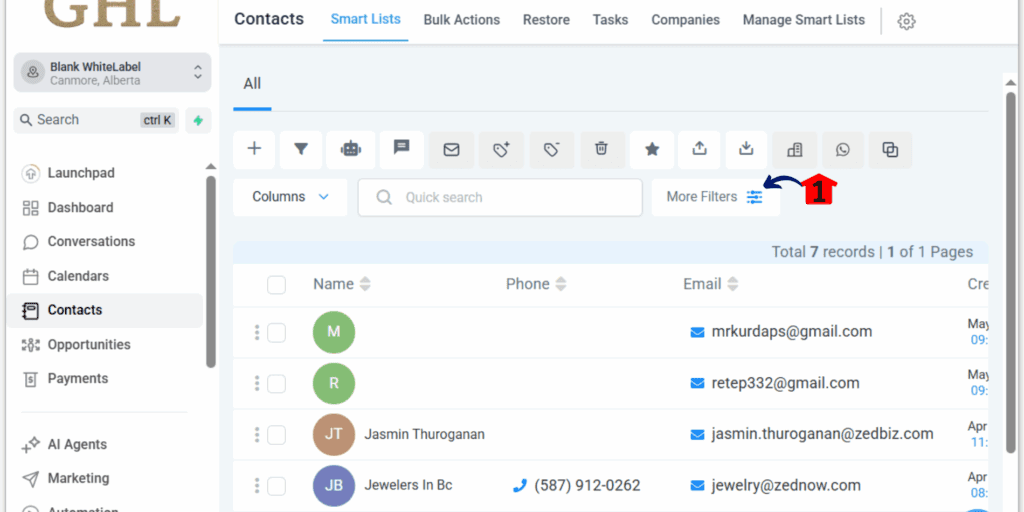Click the Merge Contacts overlapping squares icon

[890, 150]
